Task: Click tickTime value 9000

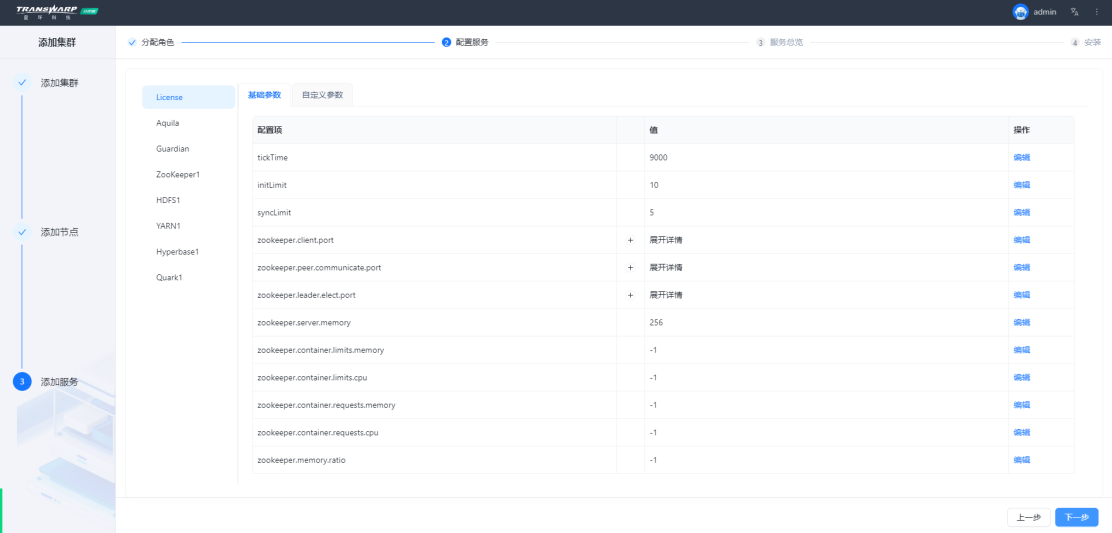Action: click(658, 157)
